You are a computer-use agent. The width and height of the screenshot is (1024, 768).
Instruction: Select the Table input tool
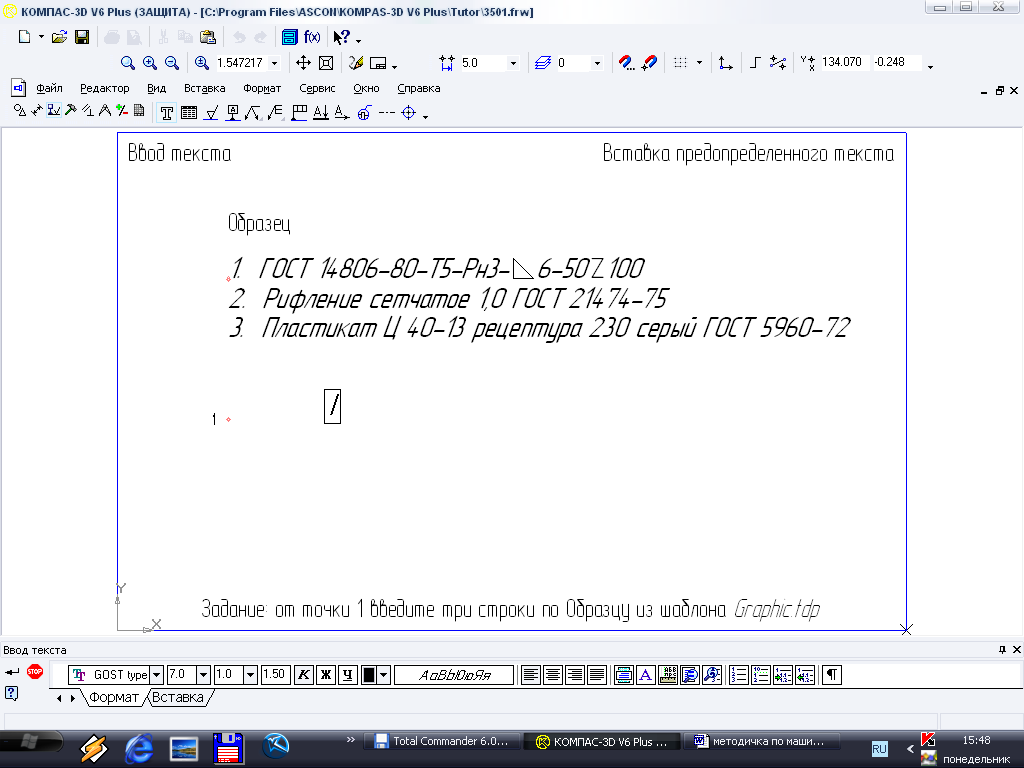click(x=189, y=113)
